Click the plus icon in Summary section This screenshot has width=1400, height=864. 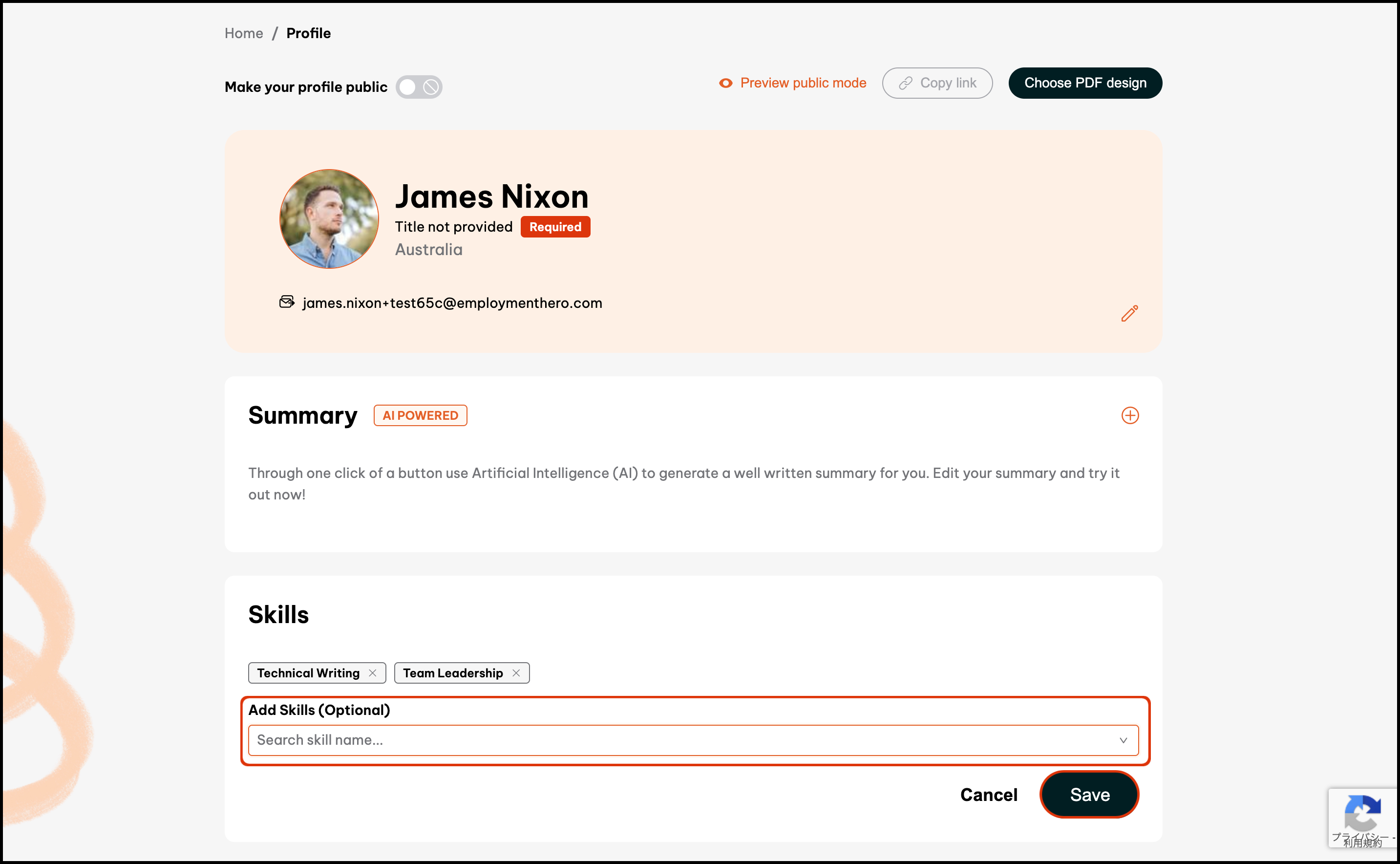pos(1129,415)
